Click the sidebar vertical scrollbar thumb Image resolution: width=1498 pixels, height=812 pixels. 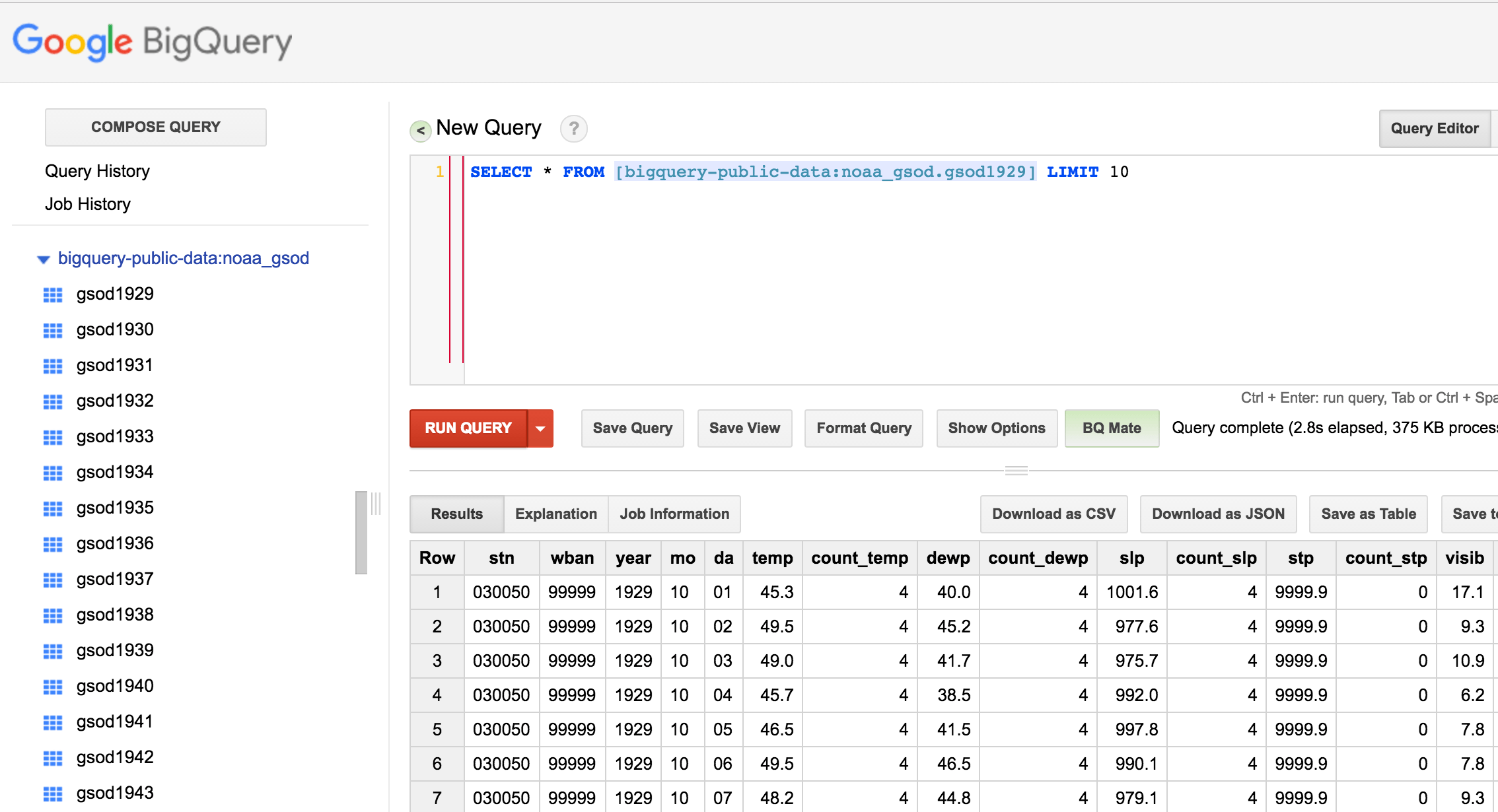pos(361,533)
